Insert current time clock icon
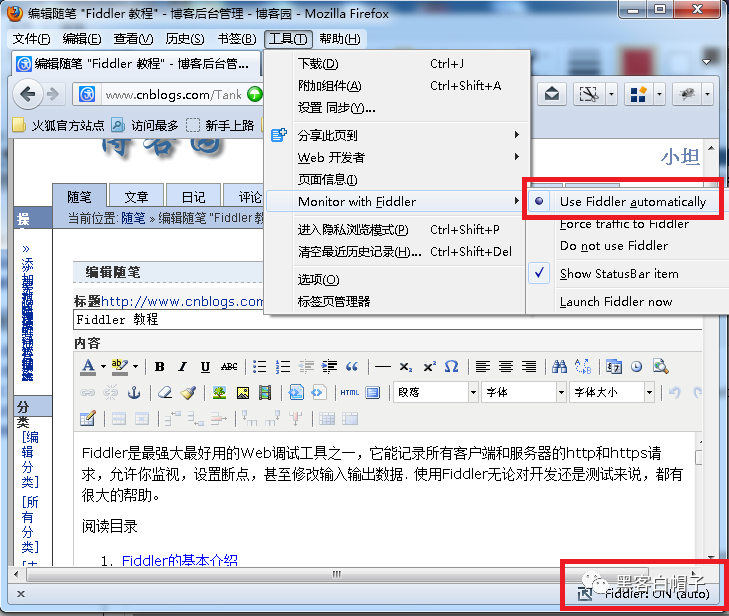This screenshot has width=729, height=616. coord(636,367)
